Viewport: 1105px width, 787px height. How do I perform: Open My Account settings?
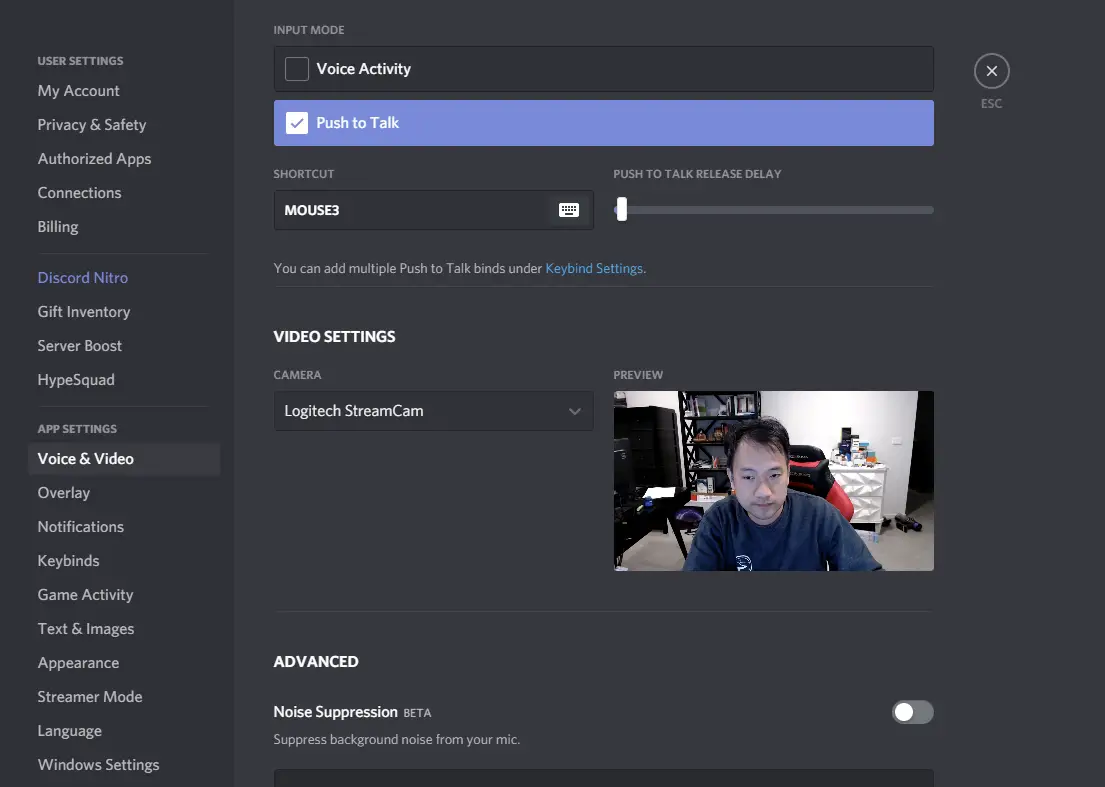(78, 91)
